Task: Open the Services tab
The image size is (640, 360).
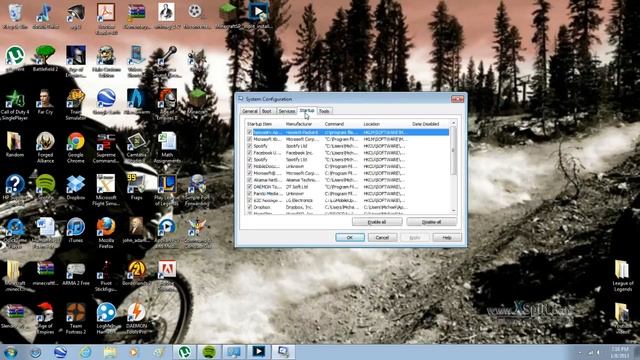Action: [x=287, y=111]
